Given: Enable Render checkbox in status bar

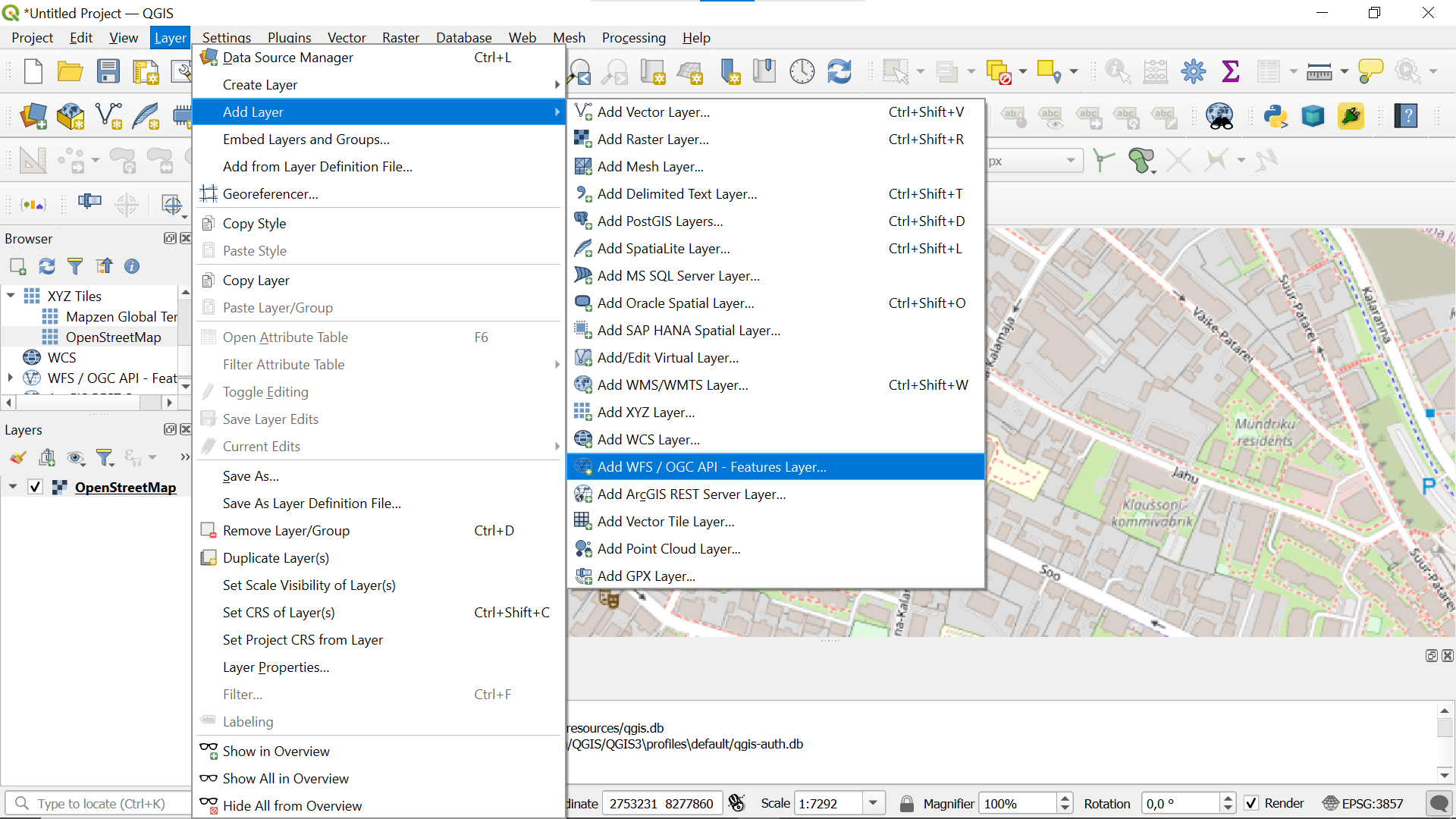Looking at the screenshot, I should click(1250, 803).
